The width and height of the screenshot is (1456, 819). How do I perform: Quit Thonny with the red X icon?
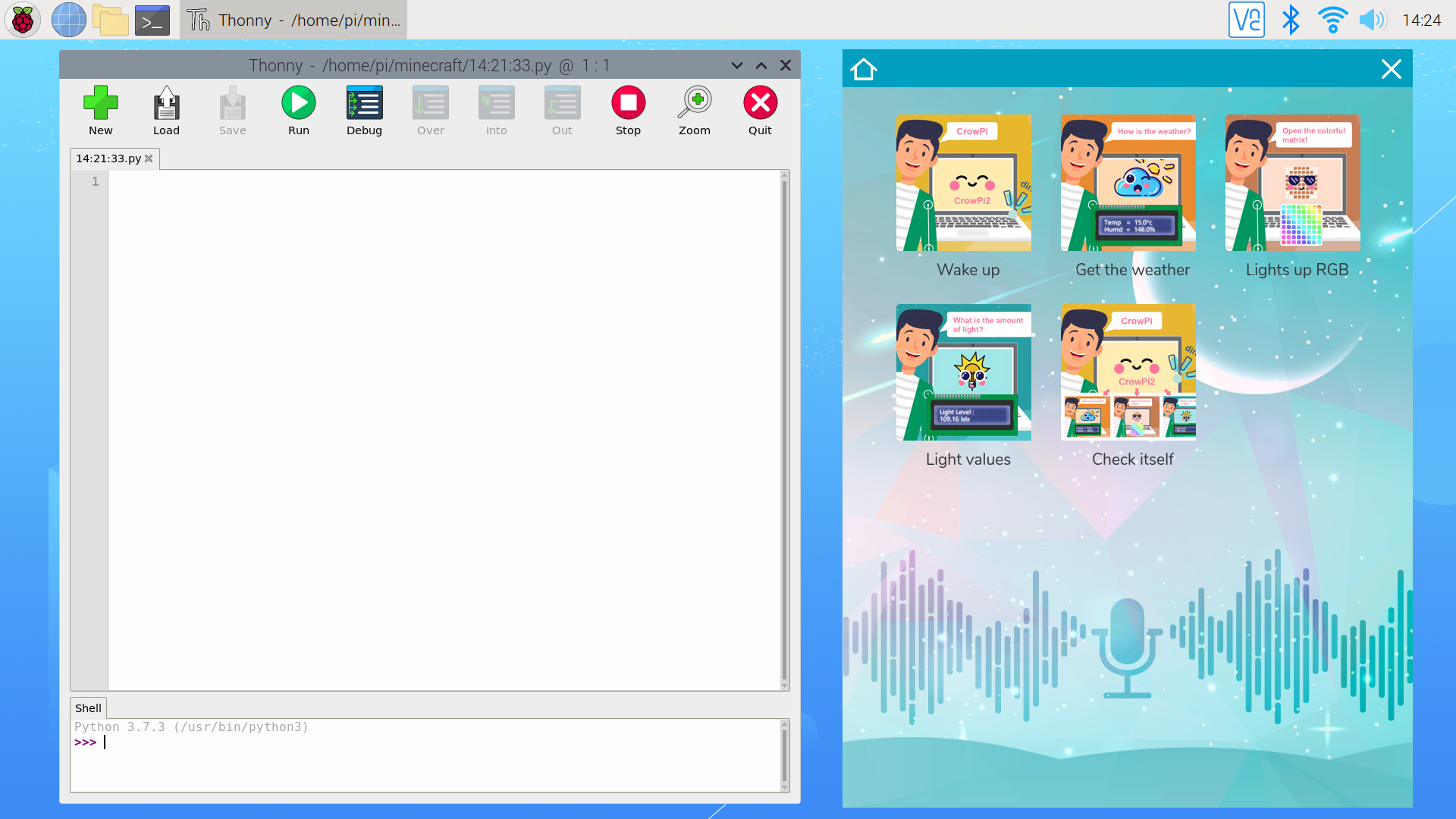click(760, 110)
